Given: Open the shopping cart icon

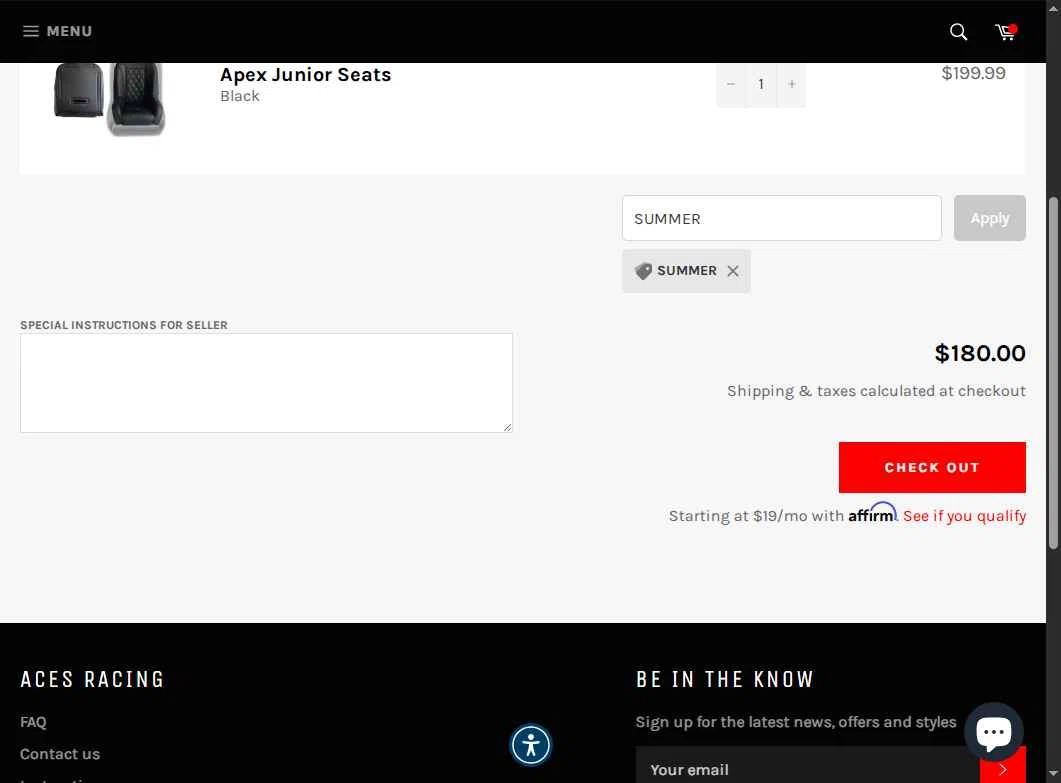Looking at the screenshot, I should (1006, 32).
